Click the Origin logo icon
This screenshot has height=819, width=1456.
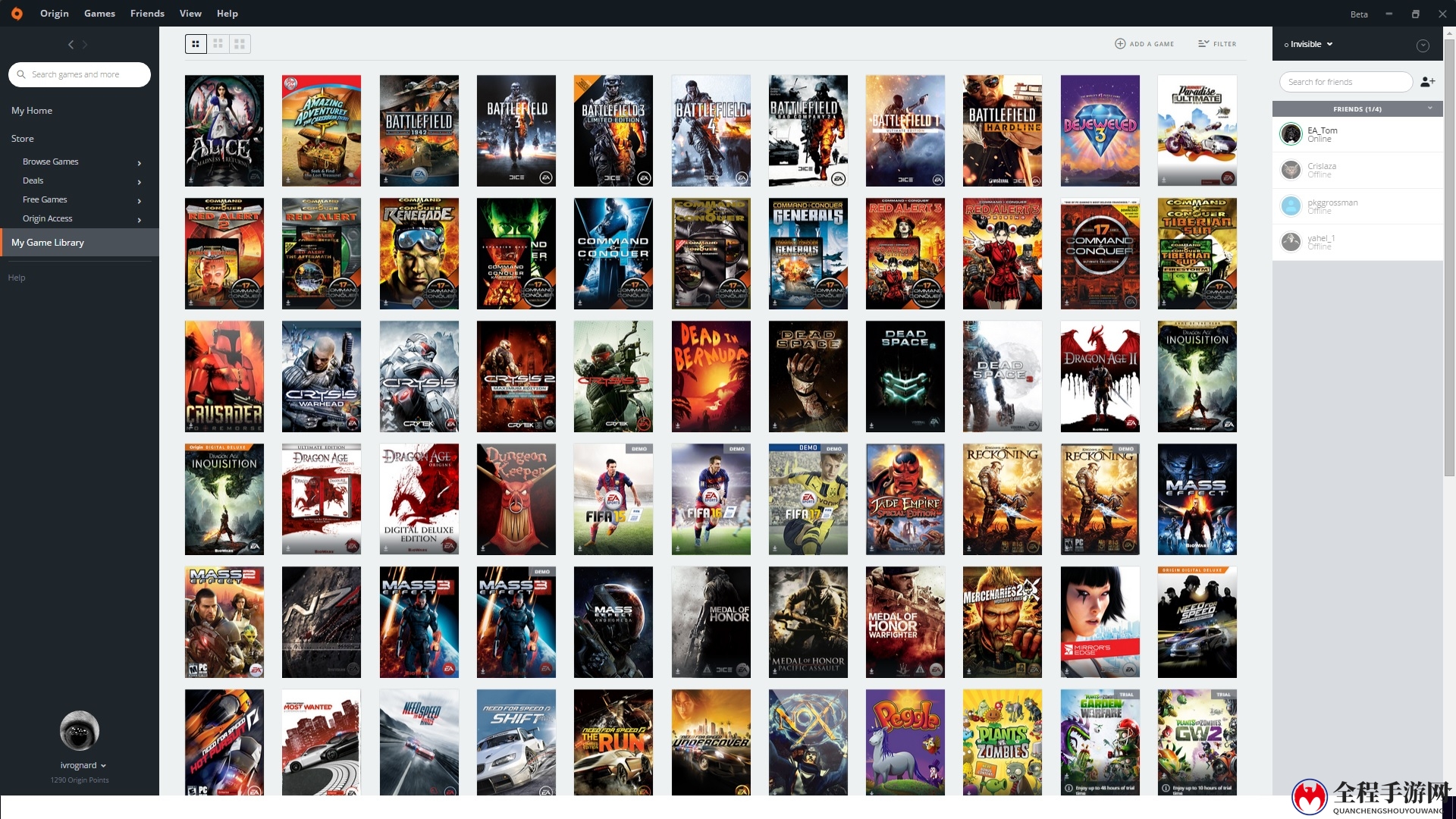click(17, 14)
